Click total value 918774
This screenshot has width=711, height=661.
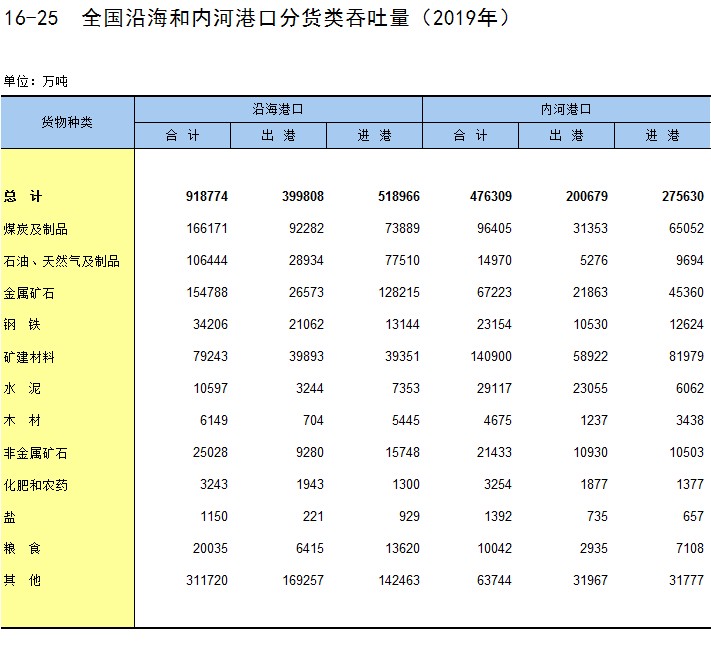[x=207, y=196]
